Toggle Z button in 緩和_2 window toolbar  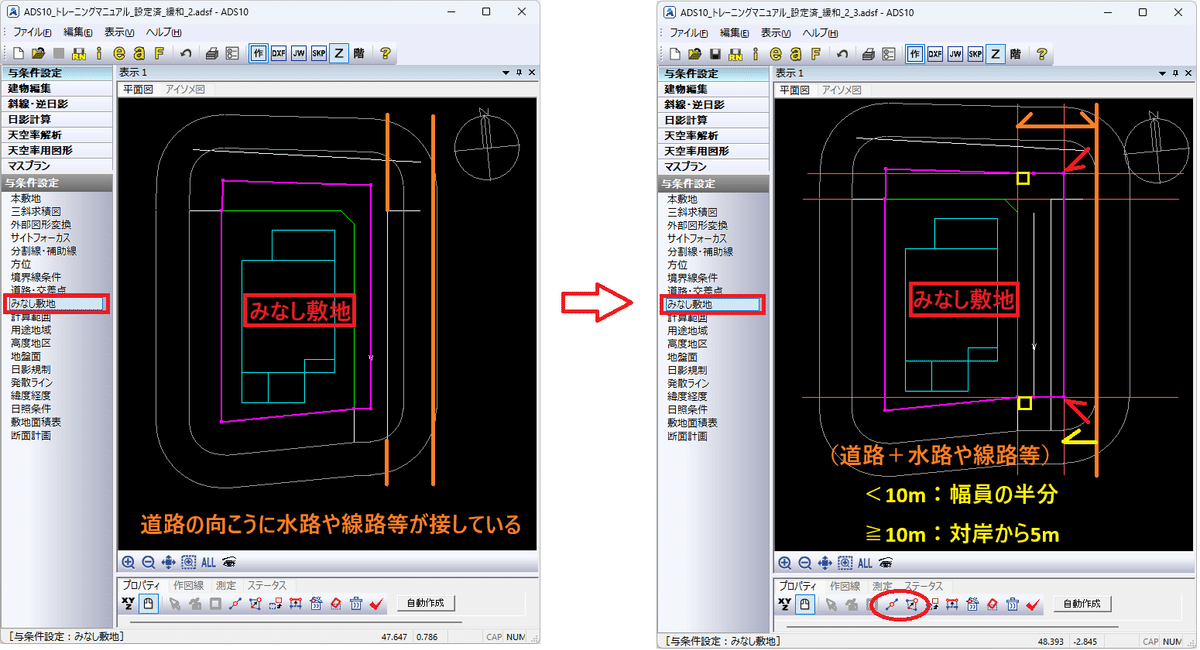coord(338,53)
